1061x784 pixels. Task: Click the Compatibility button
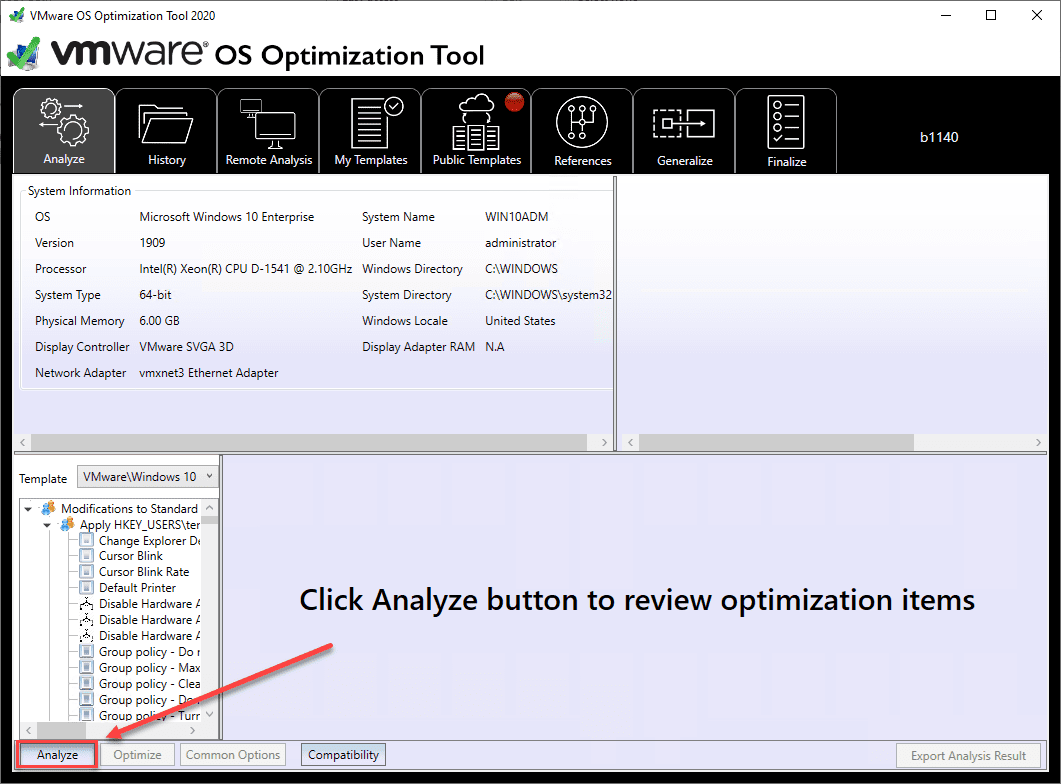tap(343, 754)
